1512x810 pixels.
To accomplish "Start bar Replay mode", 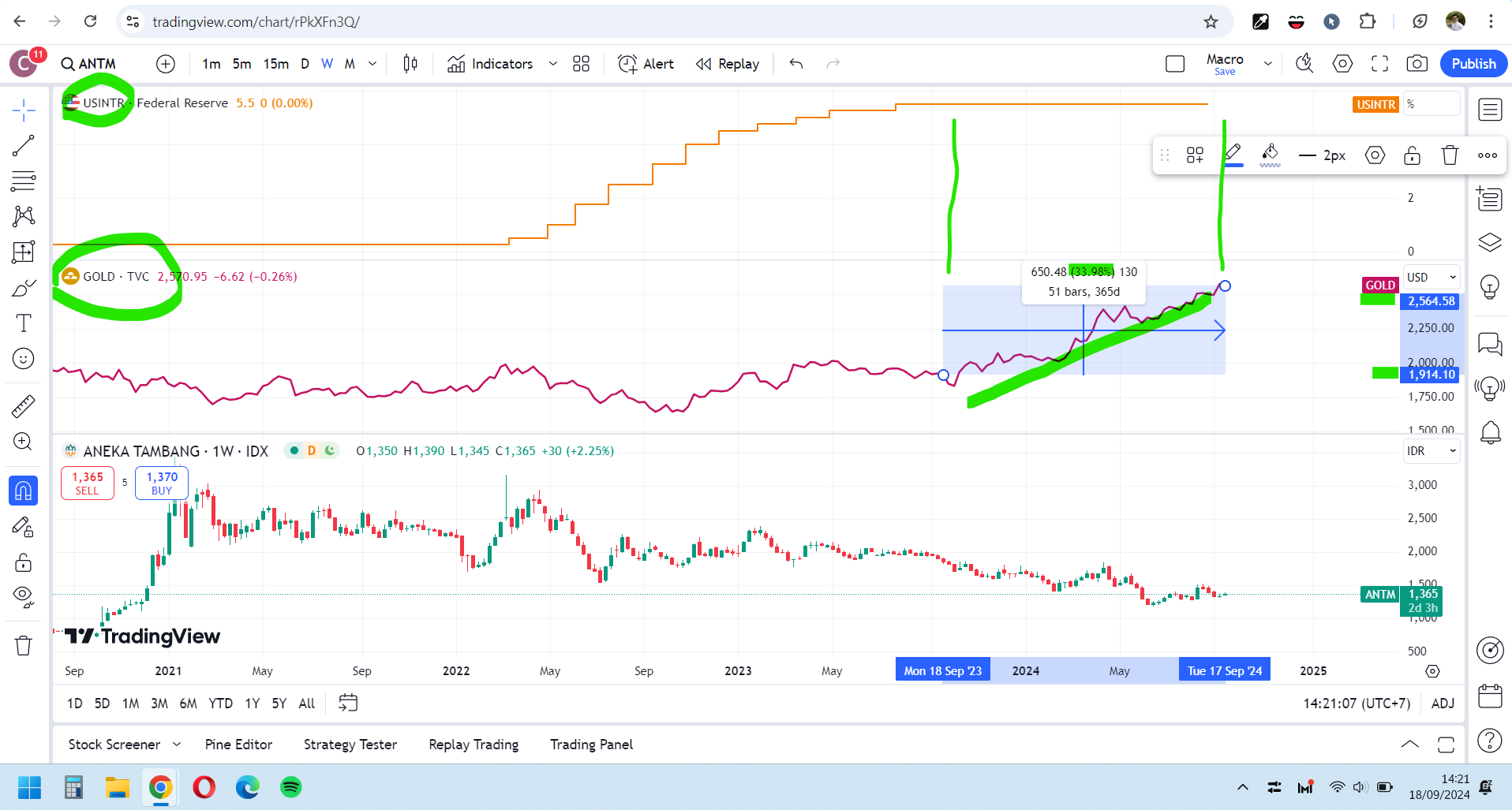I will pyautogui.click(x=728, y=64).
